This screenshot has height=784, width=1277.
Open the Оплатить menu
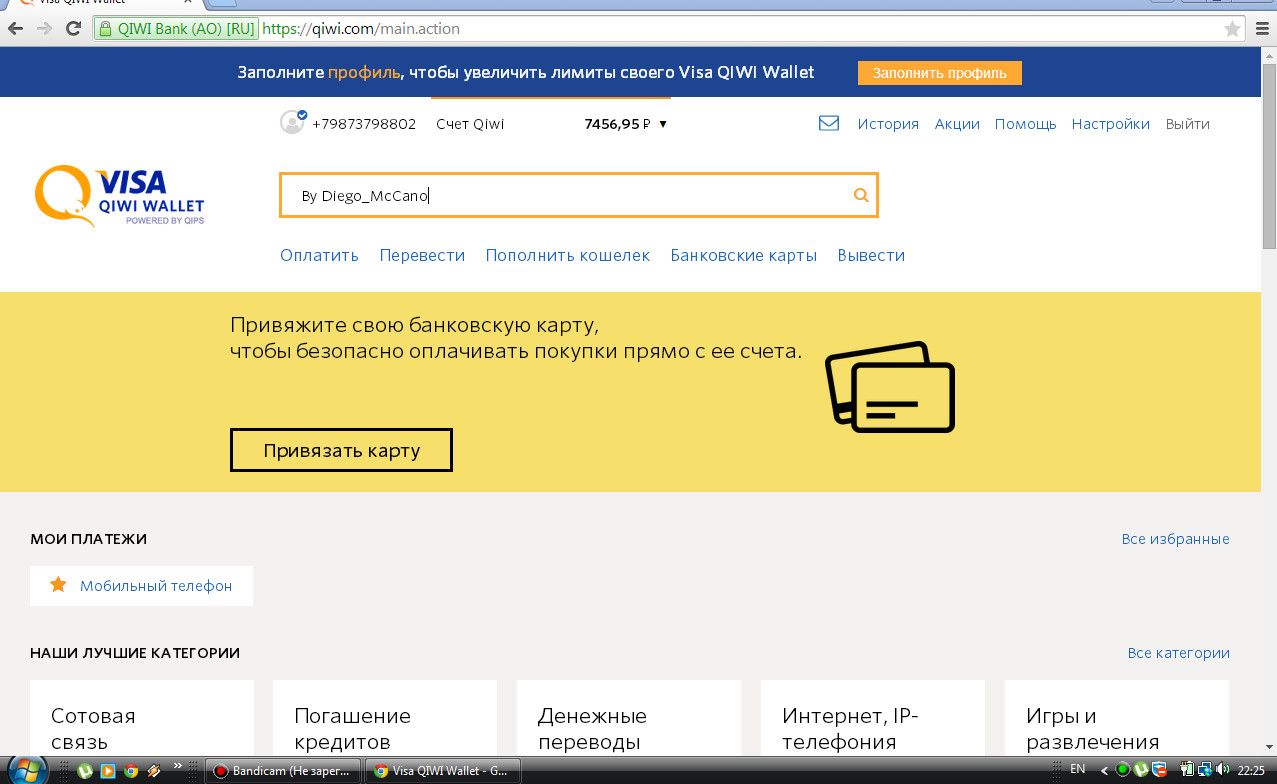pos(319,255)
